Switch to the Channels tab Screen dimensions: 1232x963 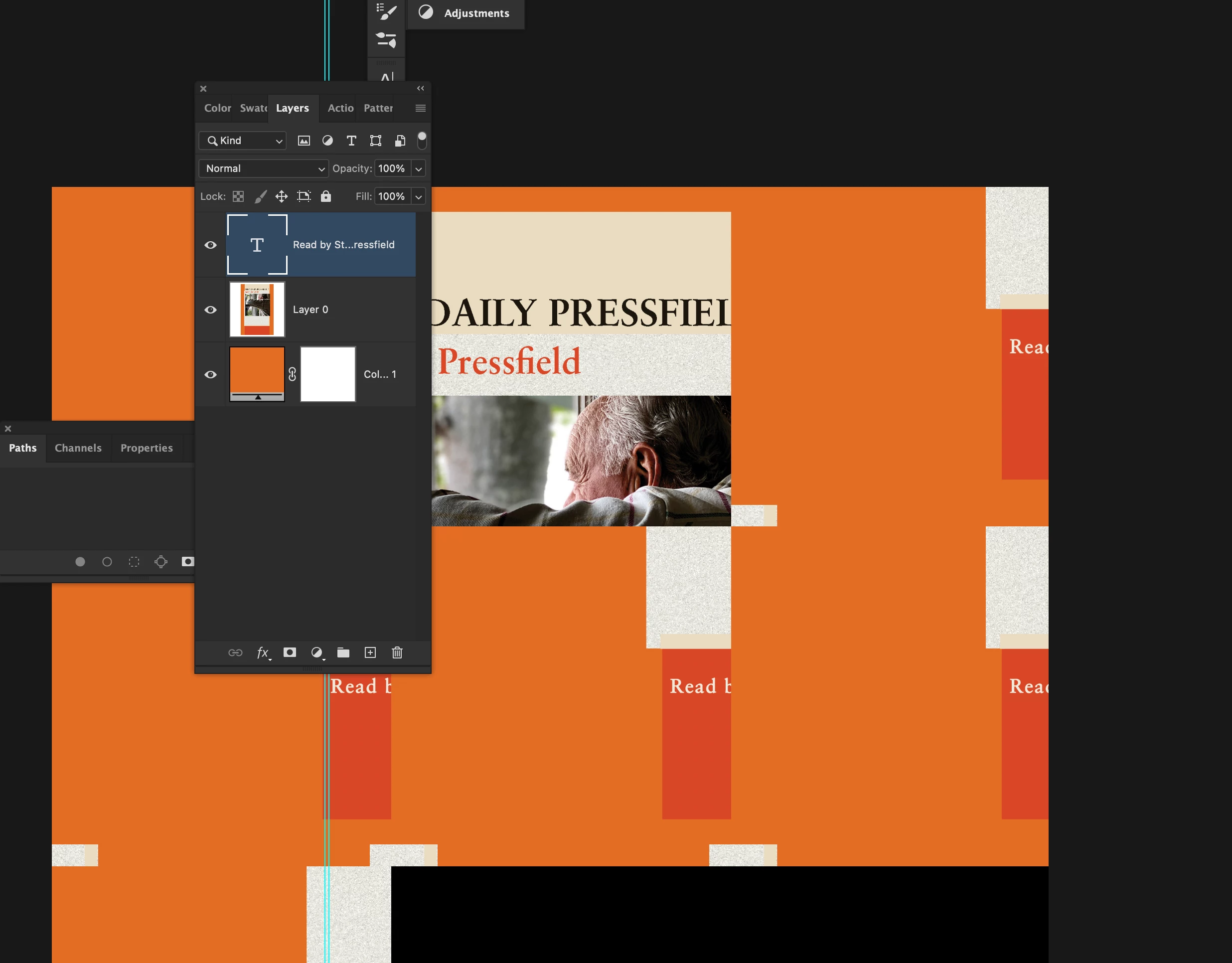(x=78, y=448)
